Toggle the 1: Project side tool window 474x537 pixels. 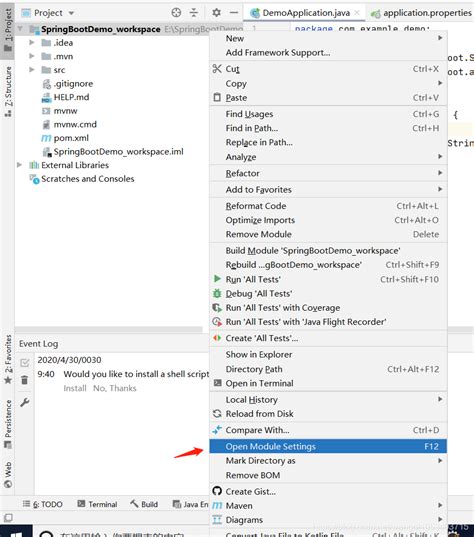tap(8, 30)
